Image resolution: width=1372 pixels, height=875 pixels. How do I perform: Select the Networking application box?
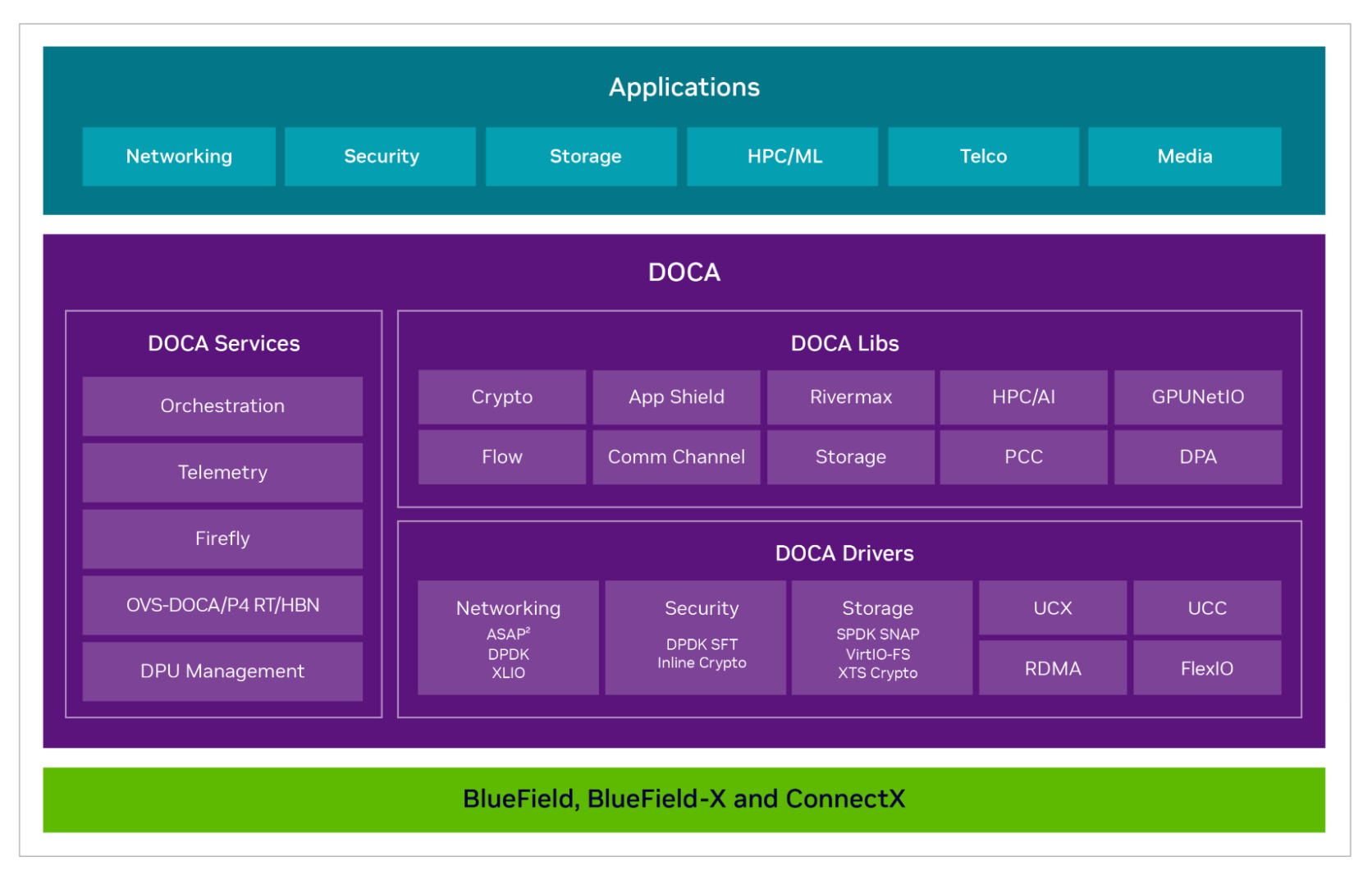point(179,156)
